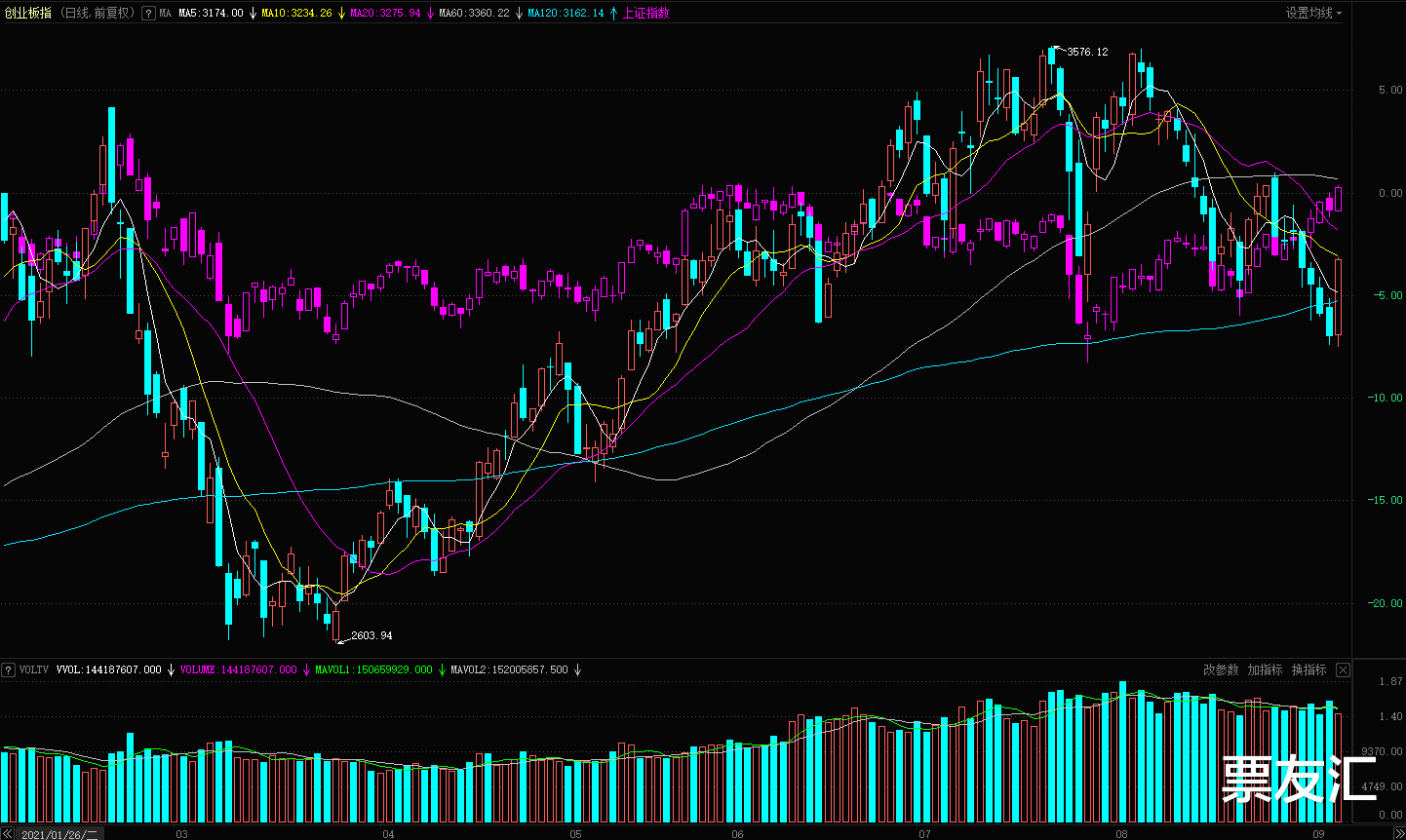Image resolution: width=1406 pixels, height=840 pixels.
Task: Click the 5.00 percent axis label
Action: 1390,90
